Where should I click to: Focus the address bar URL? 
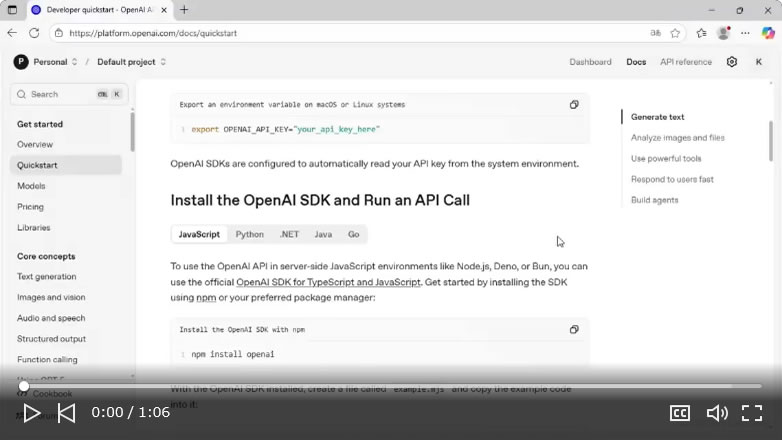(153, 33)
